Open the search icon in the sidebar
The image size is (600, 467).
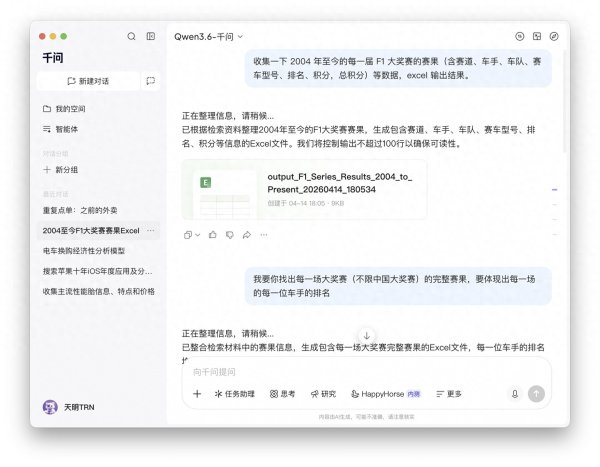131,36
